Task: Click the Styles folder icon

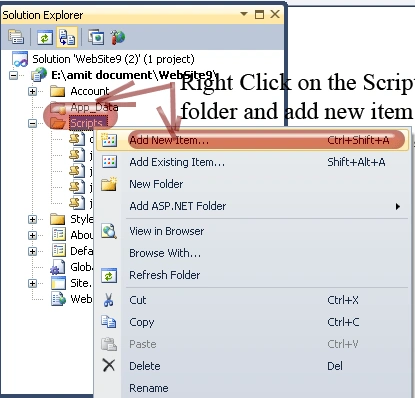Action: click(57, 219)
